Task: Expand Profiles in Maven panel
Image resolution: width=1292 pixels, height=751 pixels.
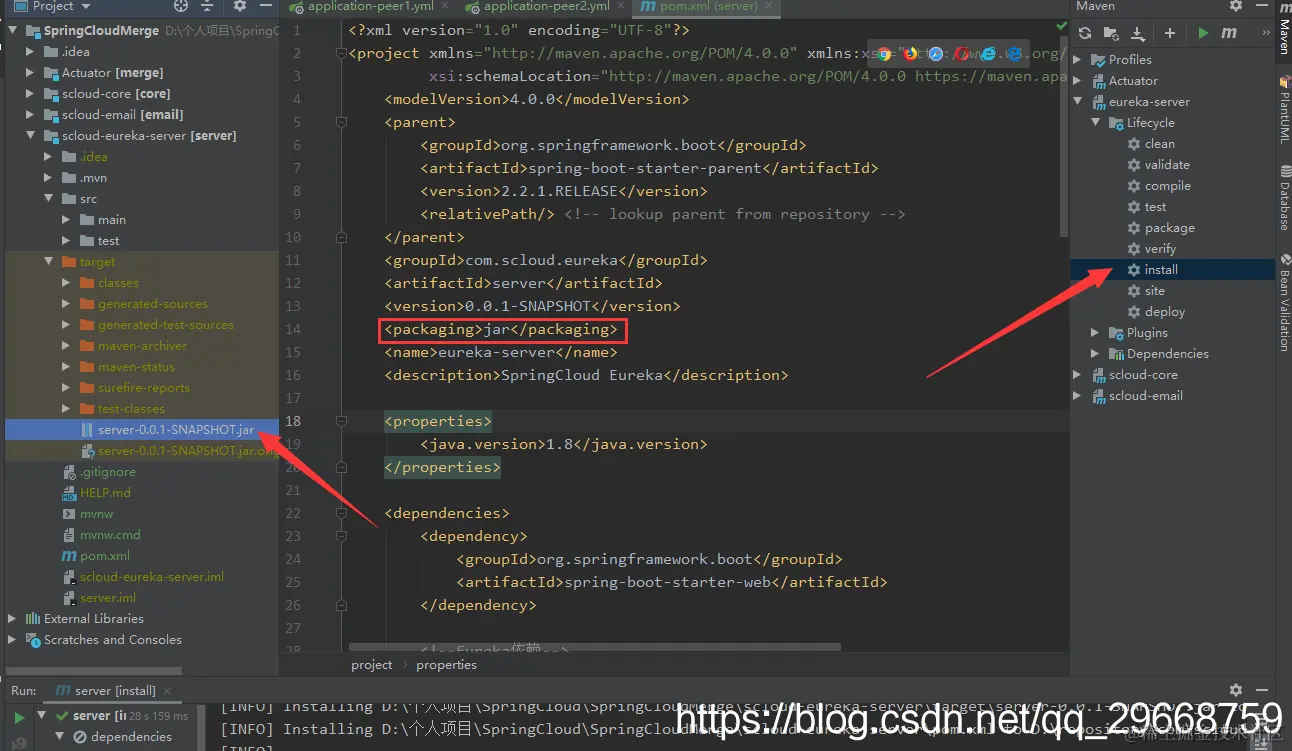Action: click(1078, 59)
